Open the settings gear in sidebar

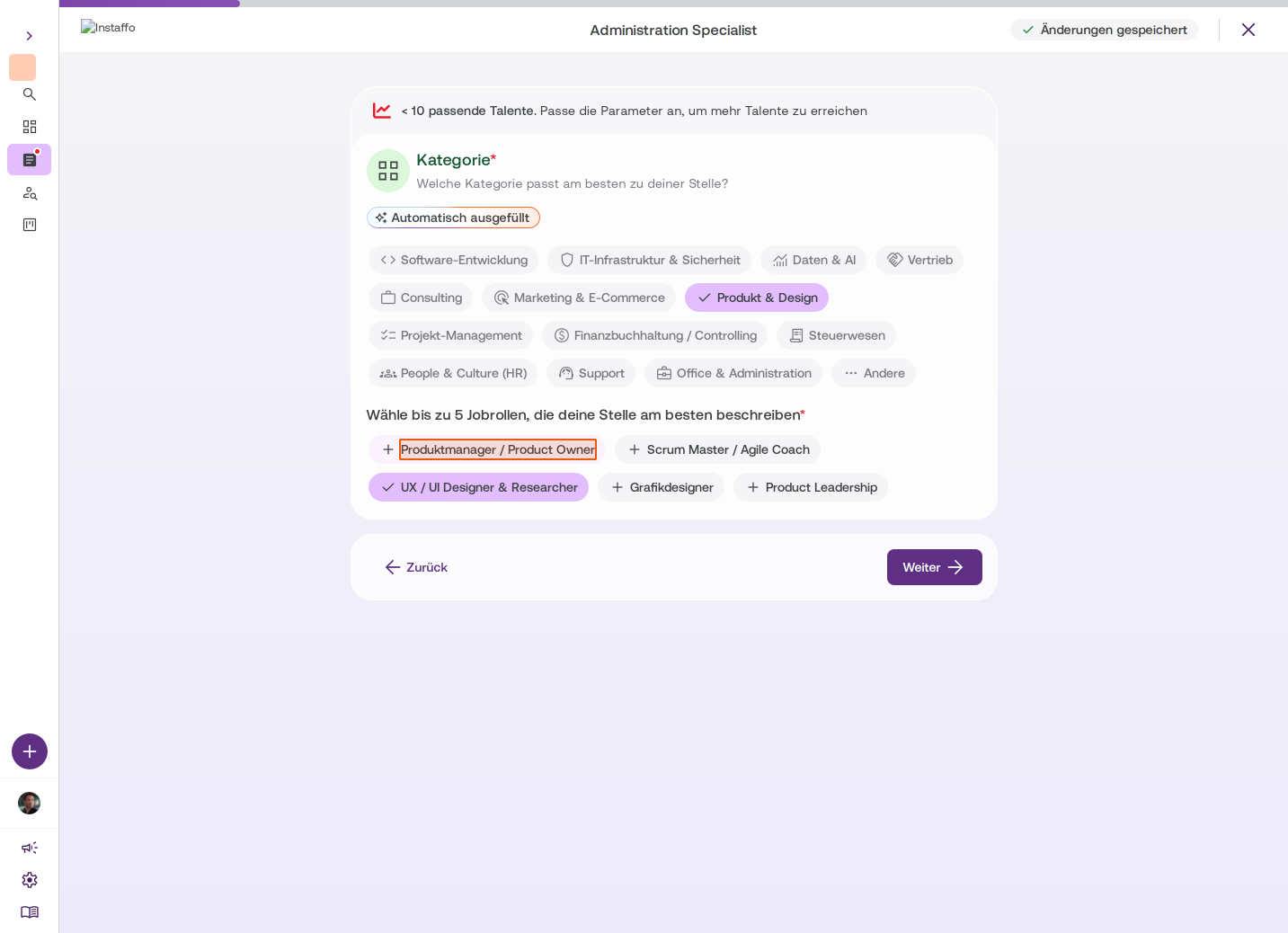click(30, 880)
